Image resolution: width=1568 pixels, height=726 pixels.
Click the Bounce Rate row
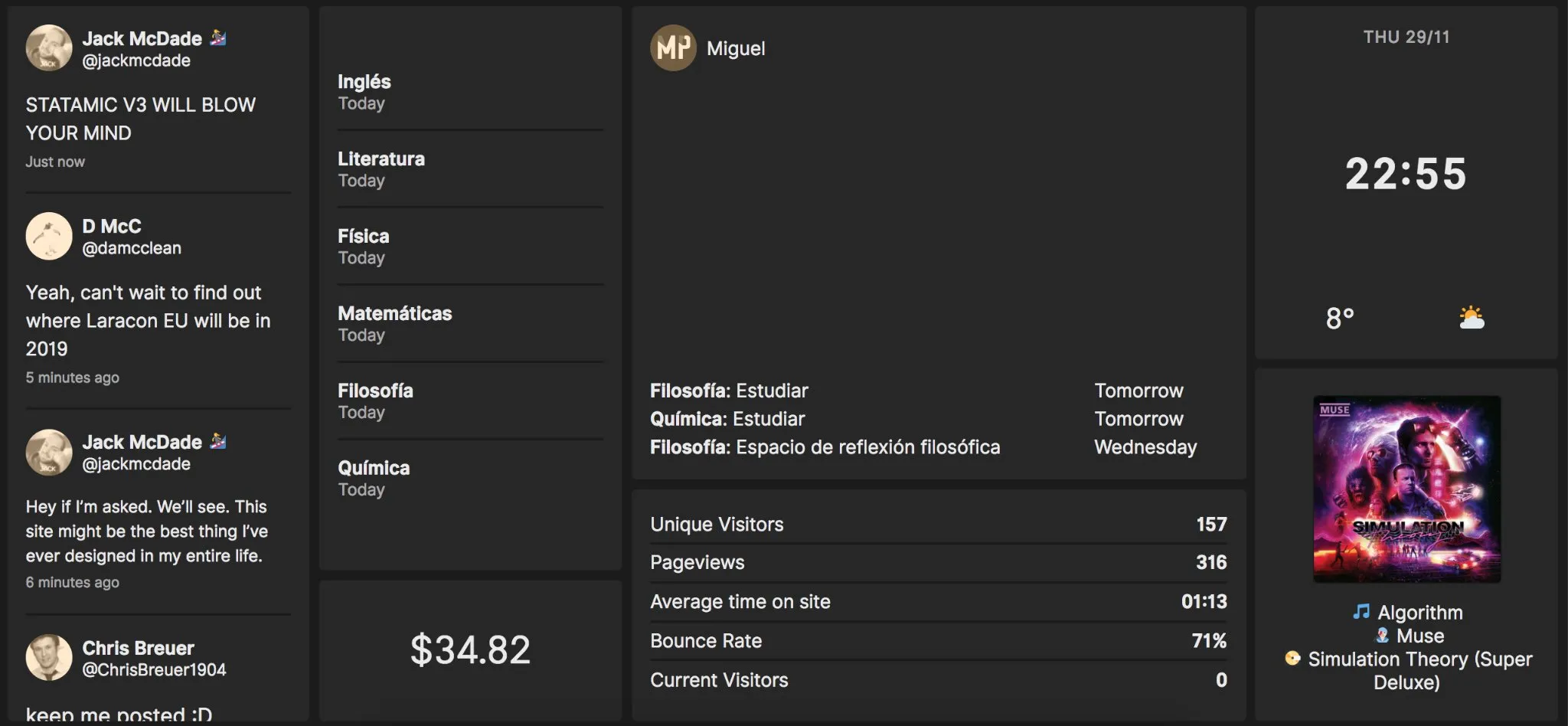coord(938,641)
